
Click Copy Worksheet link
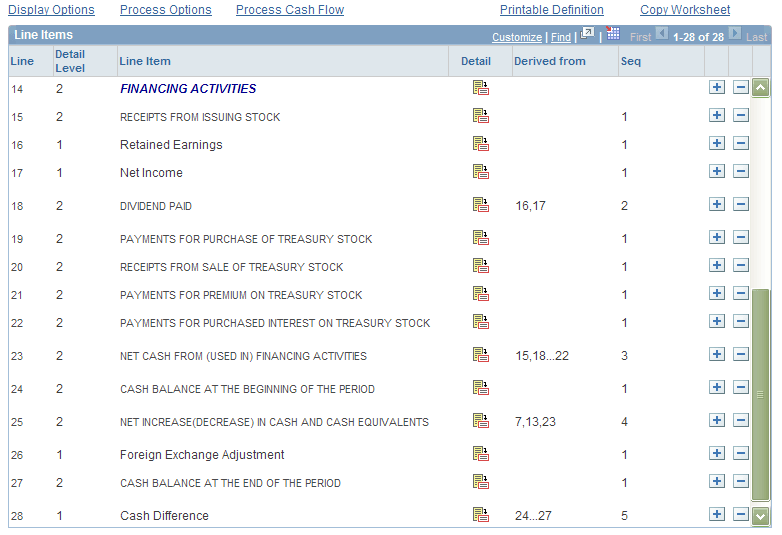pos(685,9)
